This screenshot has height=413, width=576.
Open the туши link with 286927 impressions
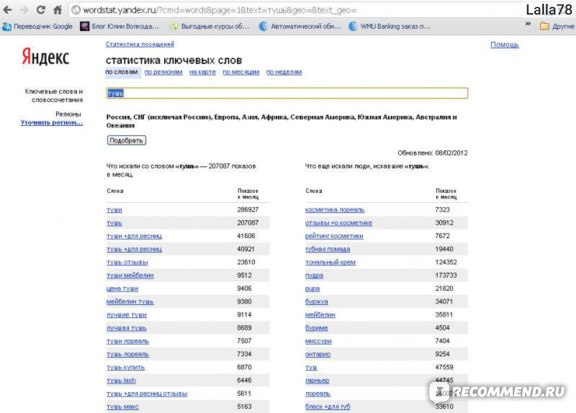click(114, 210)
